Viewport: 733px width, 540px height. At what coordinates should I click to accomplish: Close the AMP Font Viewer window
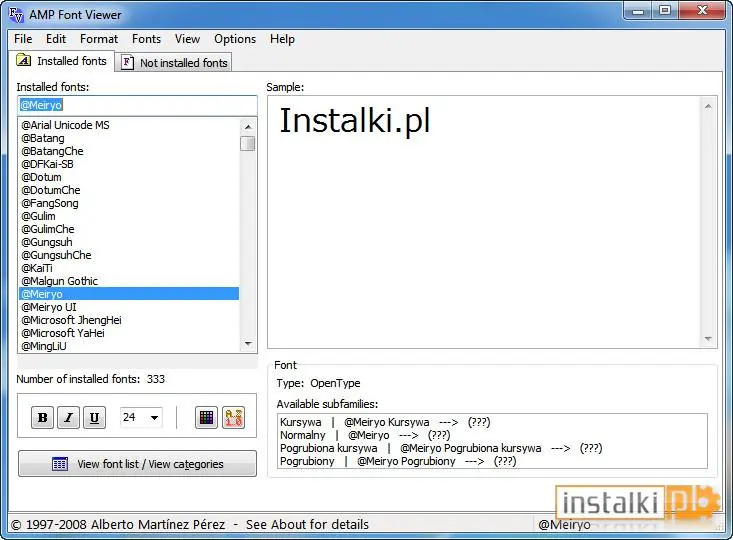click(x=702, y=10)
